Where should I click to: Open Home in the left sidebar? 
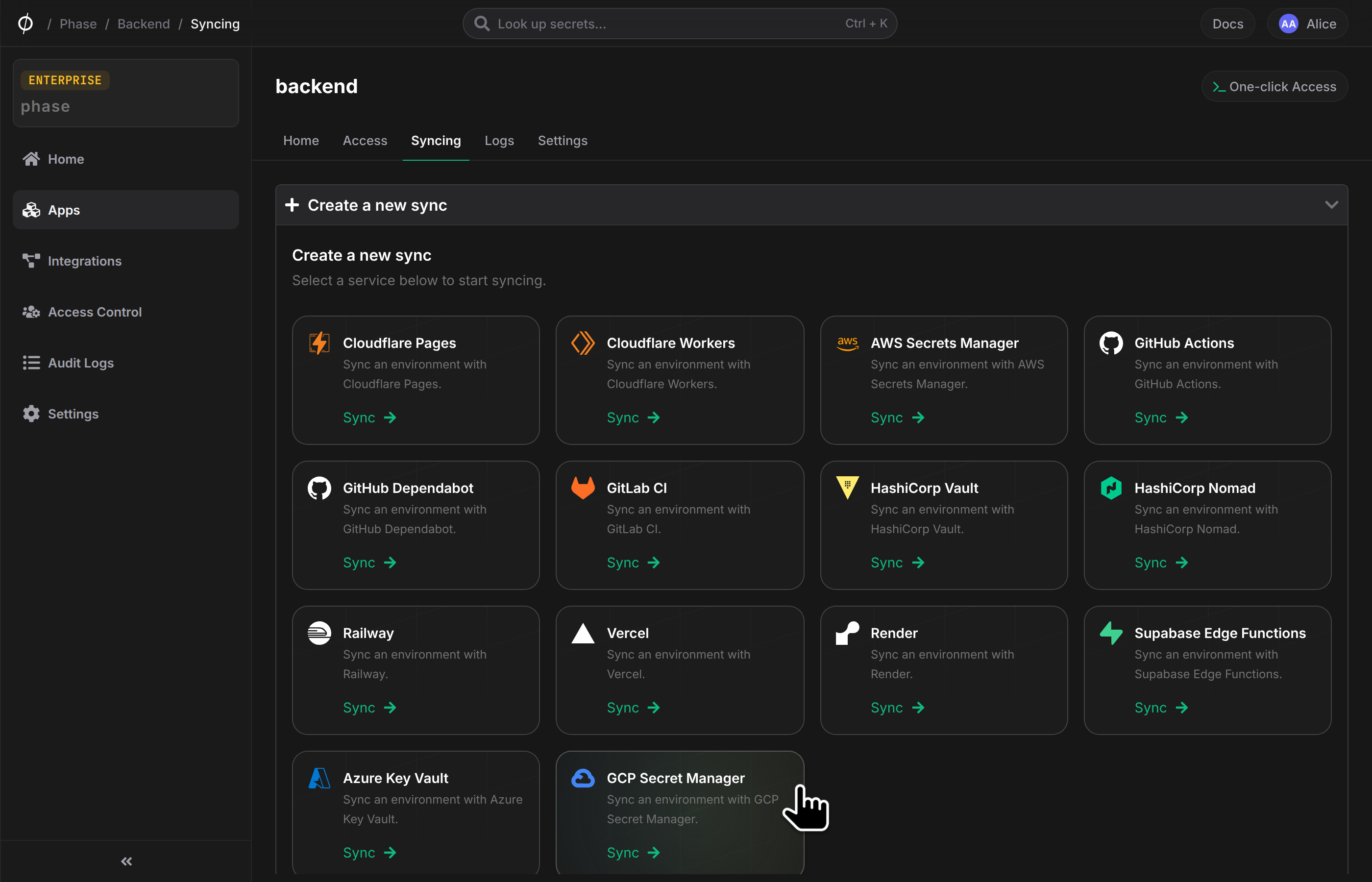tap(126, 159)
